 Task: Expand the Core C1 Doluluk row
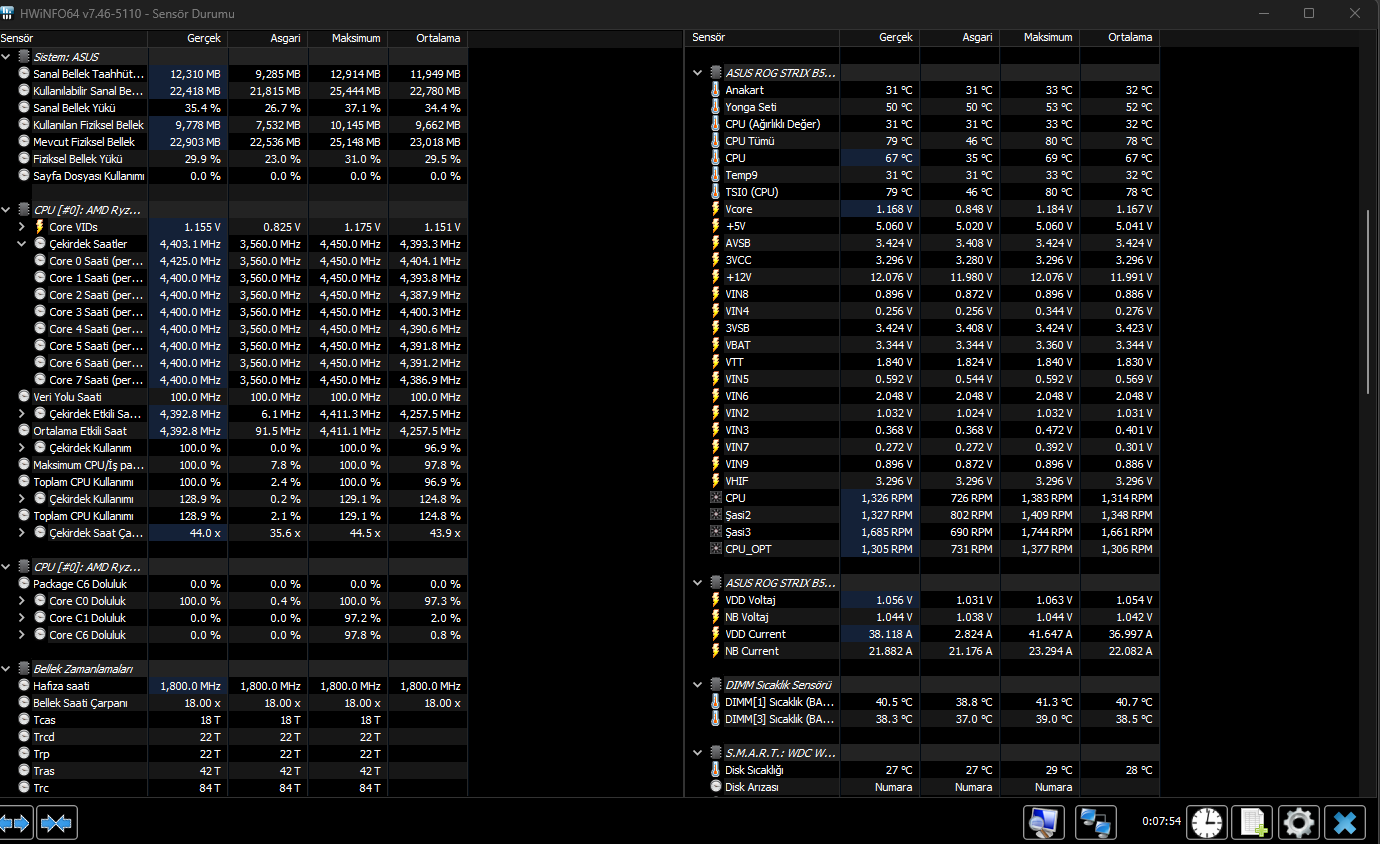[22, 618]
